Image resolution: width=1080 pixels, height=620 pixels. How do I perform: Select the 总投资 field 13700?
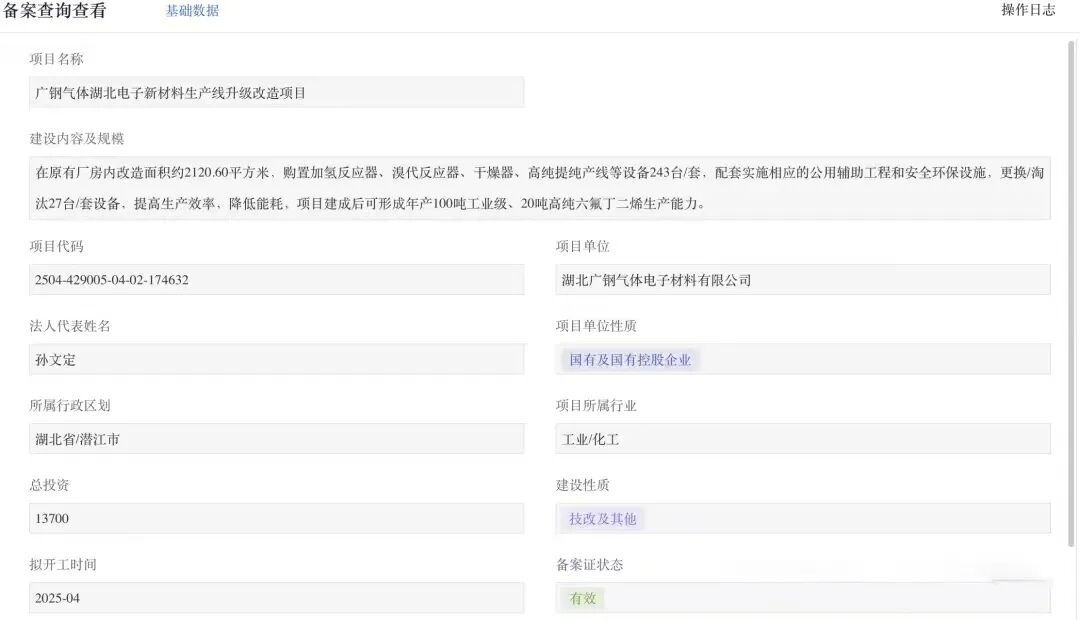276,518
